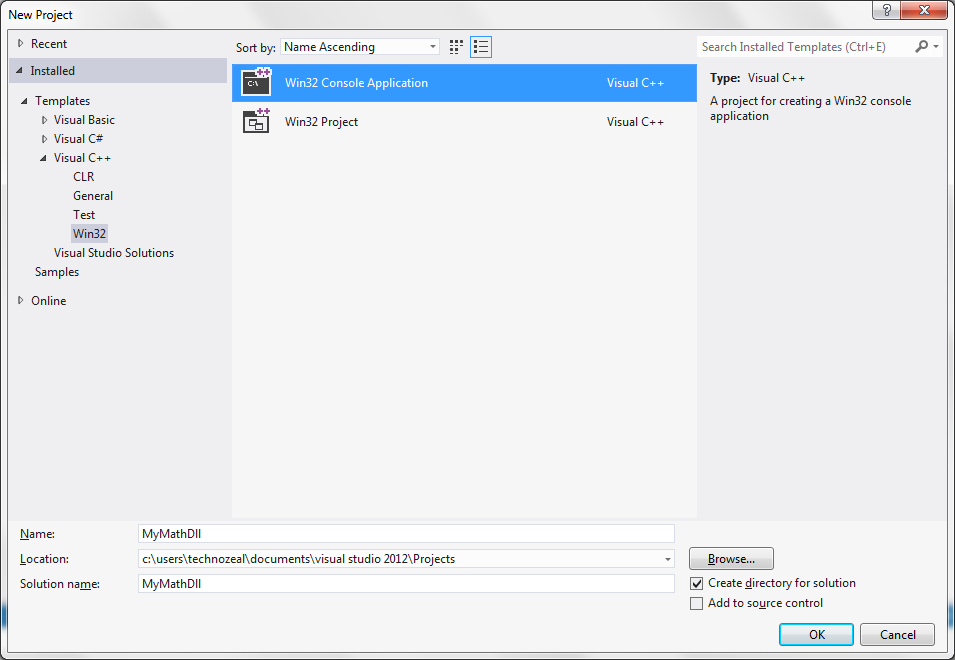Switch to small icons view
The height and width of the screenshot is (660, 955).
tap(456, 47)
